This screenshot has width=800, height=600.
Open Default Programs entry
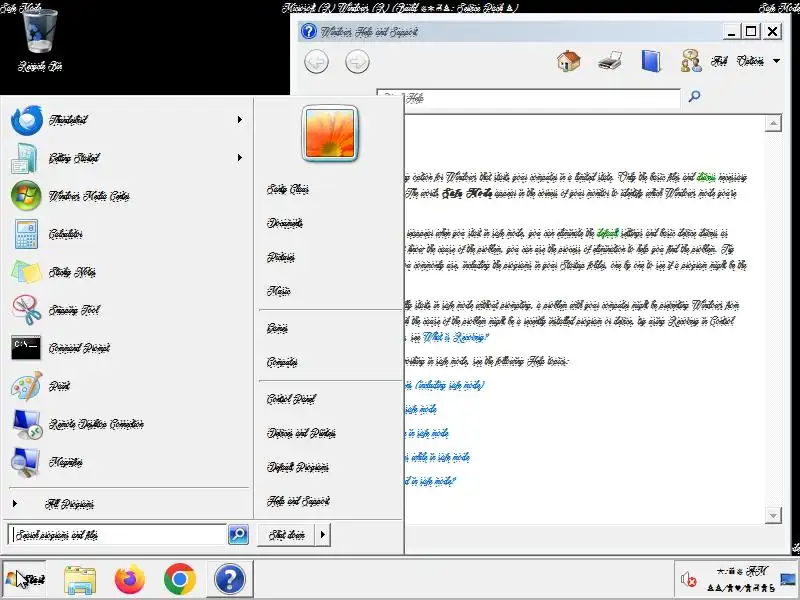pos(298,467)
